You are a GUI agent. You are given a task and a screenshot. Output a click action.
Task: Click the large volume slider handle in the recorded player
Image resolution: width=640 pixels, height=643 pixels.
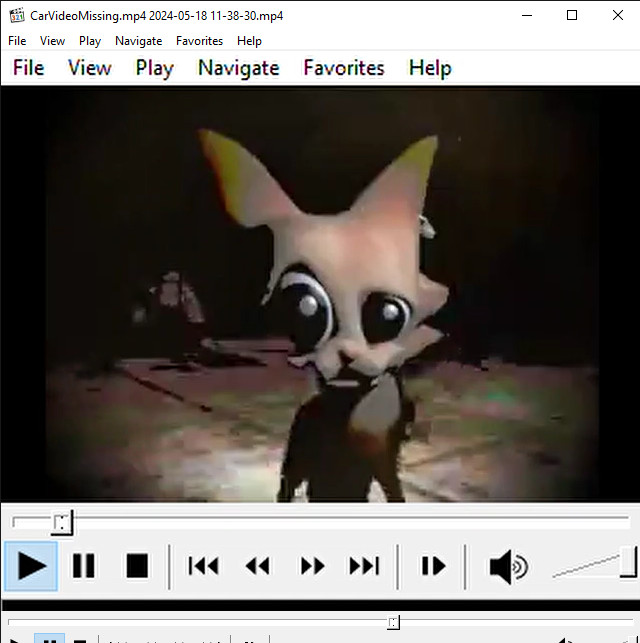pyautogui.click(x=629, y=562)
